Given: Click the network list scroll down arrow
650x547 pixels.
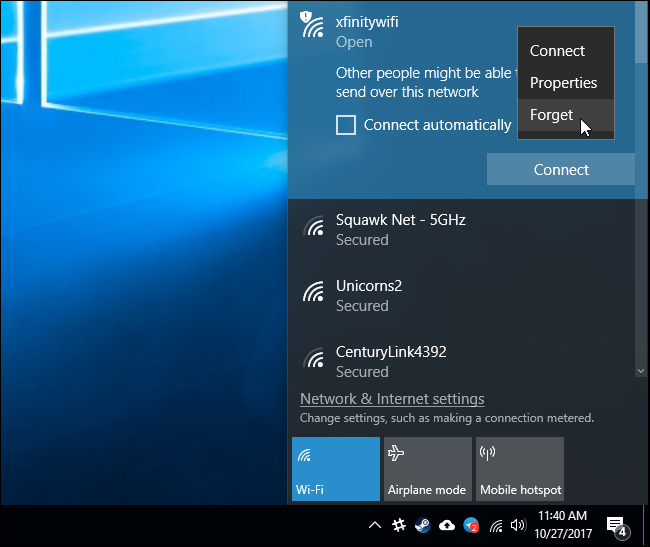Looking at the screenshot, I should [641, 371].
